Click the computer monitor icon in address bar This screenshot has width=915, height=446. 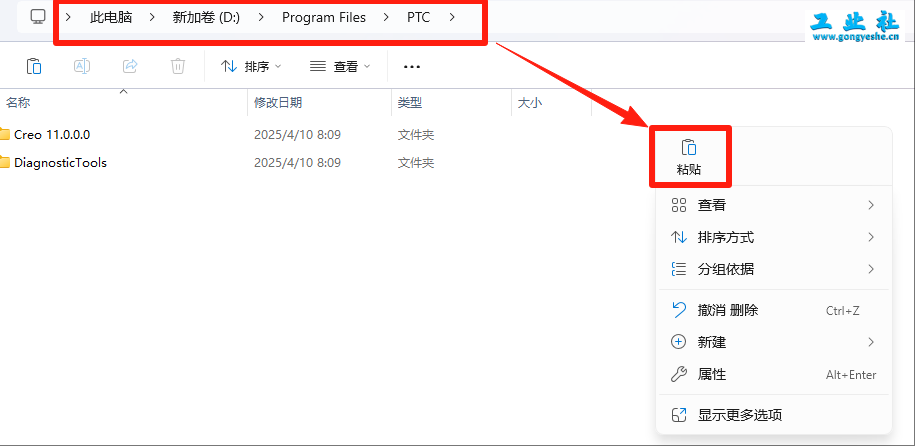point(38,17)
